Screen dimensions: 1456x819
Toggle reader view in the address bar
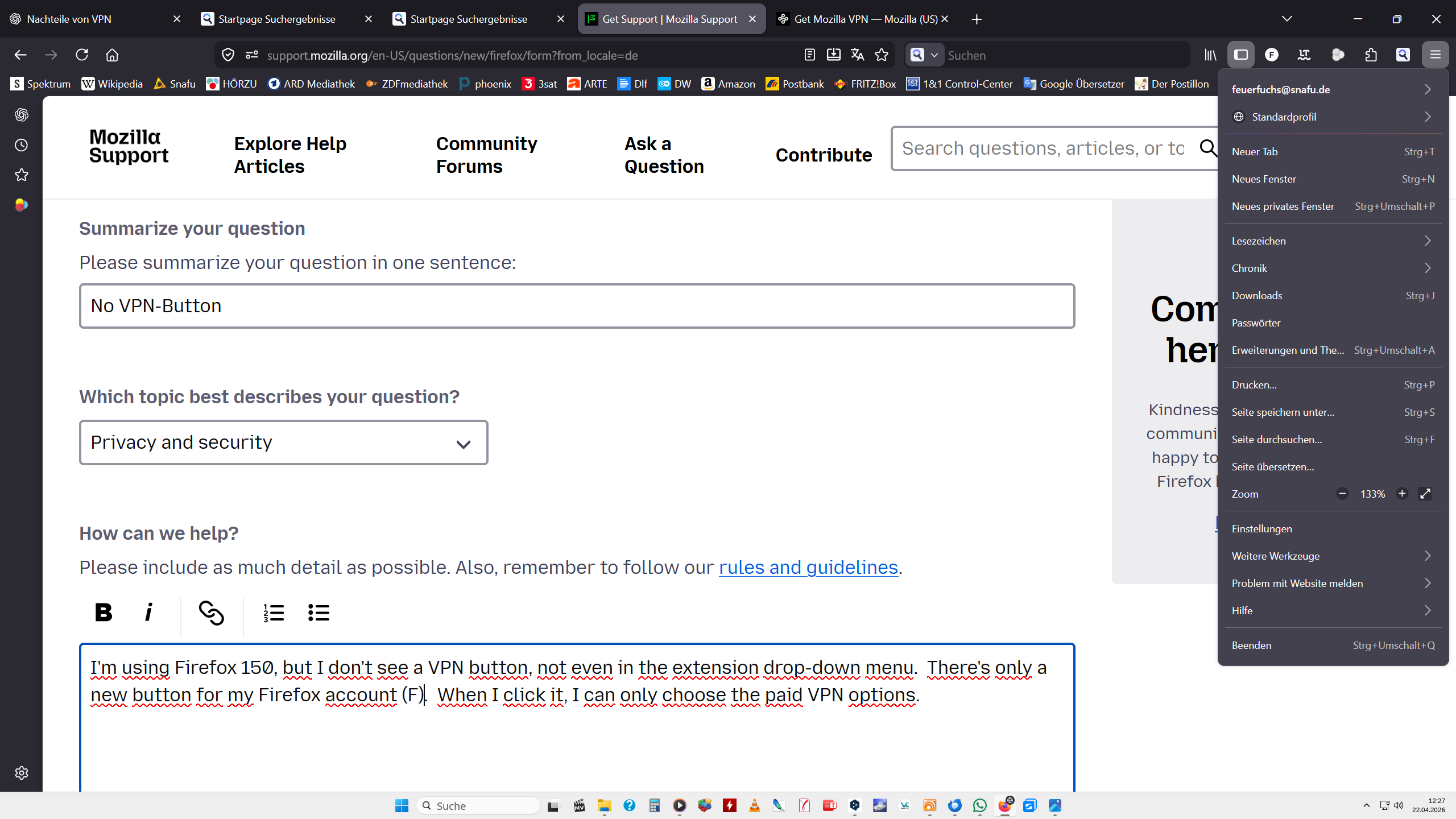point(809,55)
